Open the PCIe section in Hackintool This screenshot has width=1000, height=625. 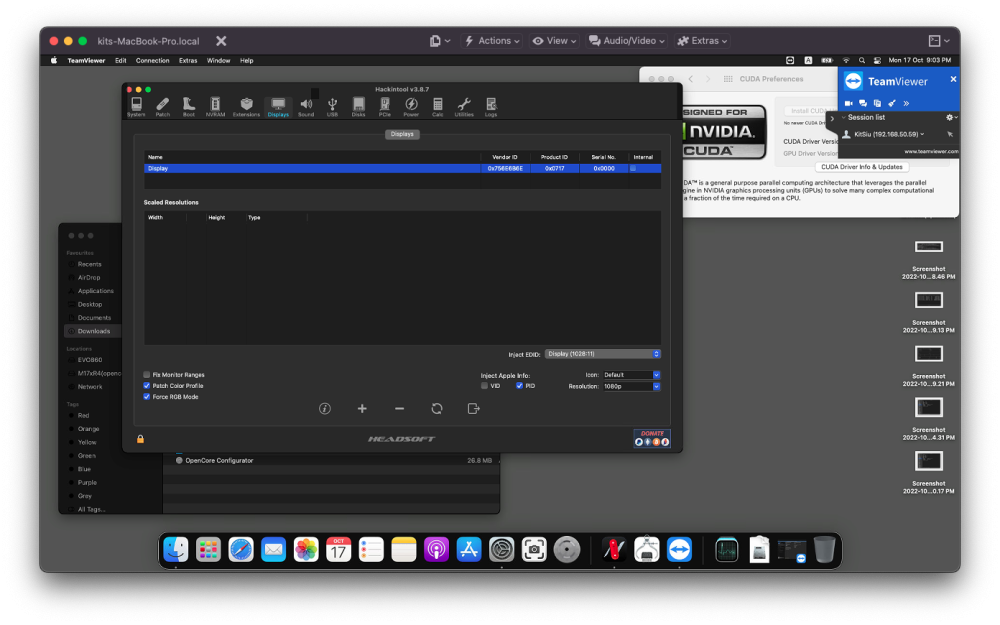coord(385,107)
